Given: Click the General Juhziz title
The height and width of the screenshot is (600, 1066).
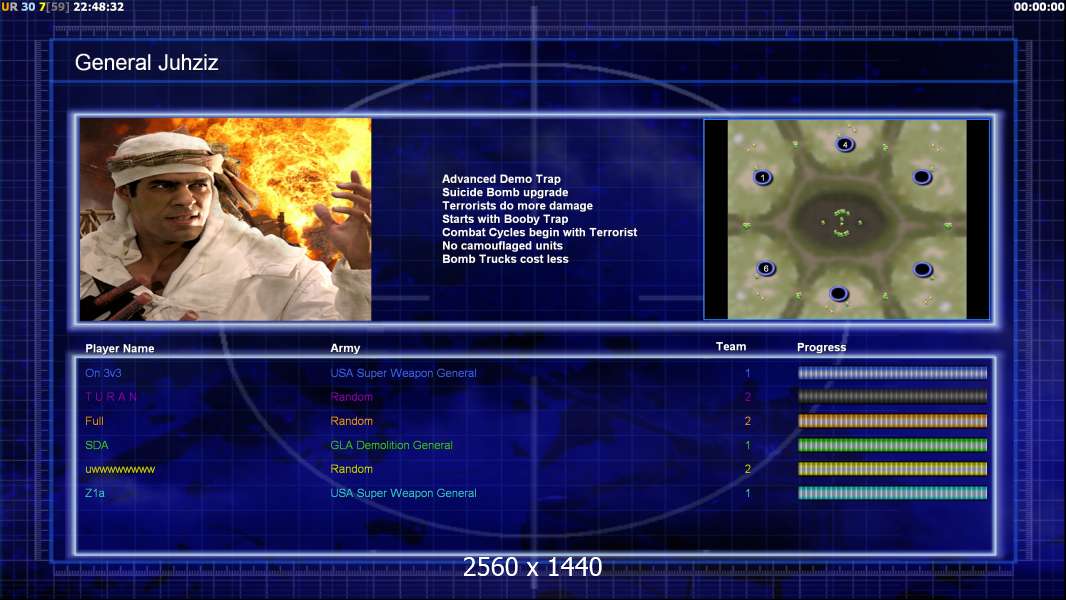Looking at the screenshot, I should click(x=146, y=63).
